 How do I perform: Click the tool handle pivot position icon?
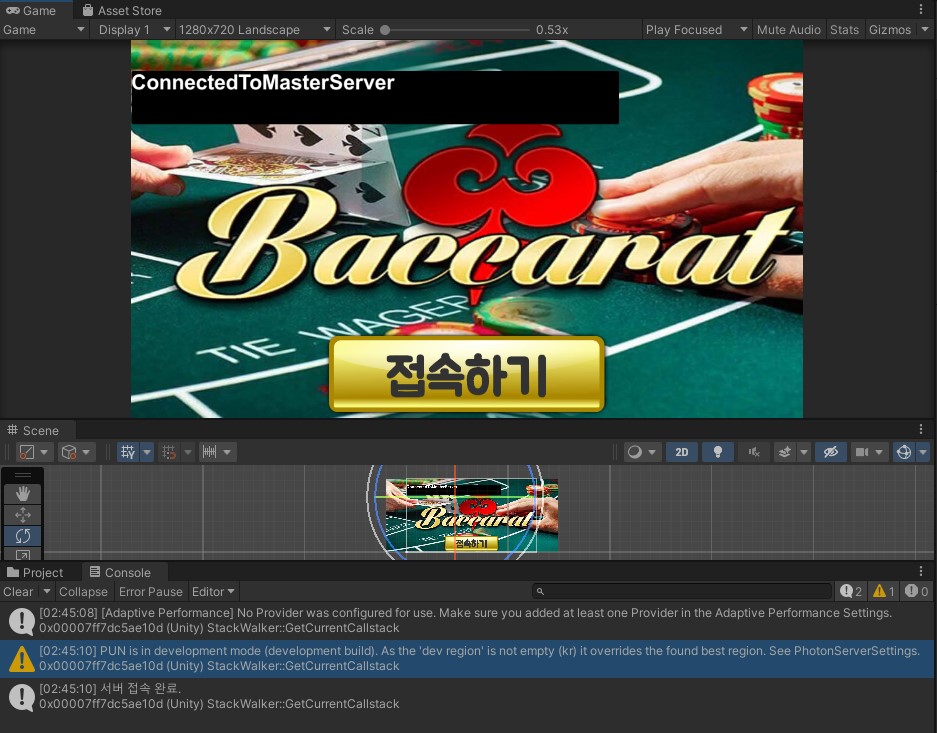click(27, 452)
